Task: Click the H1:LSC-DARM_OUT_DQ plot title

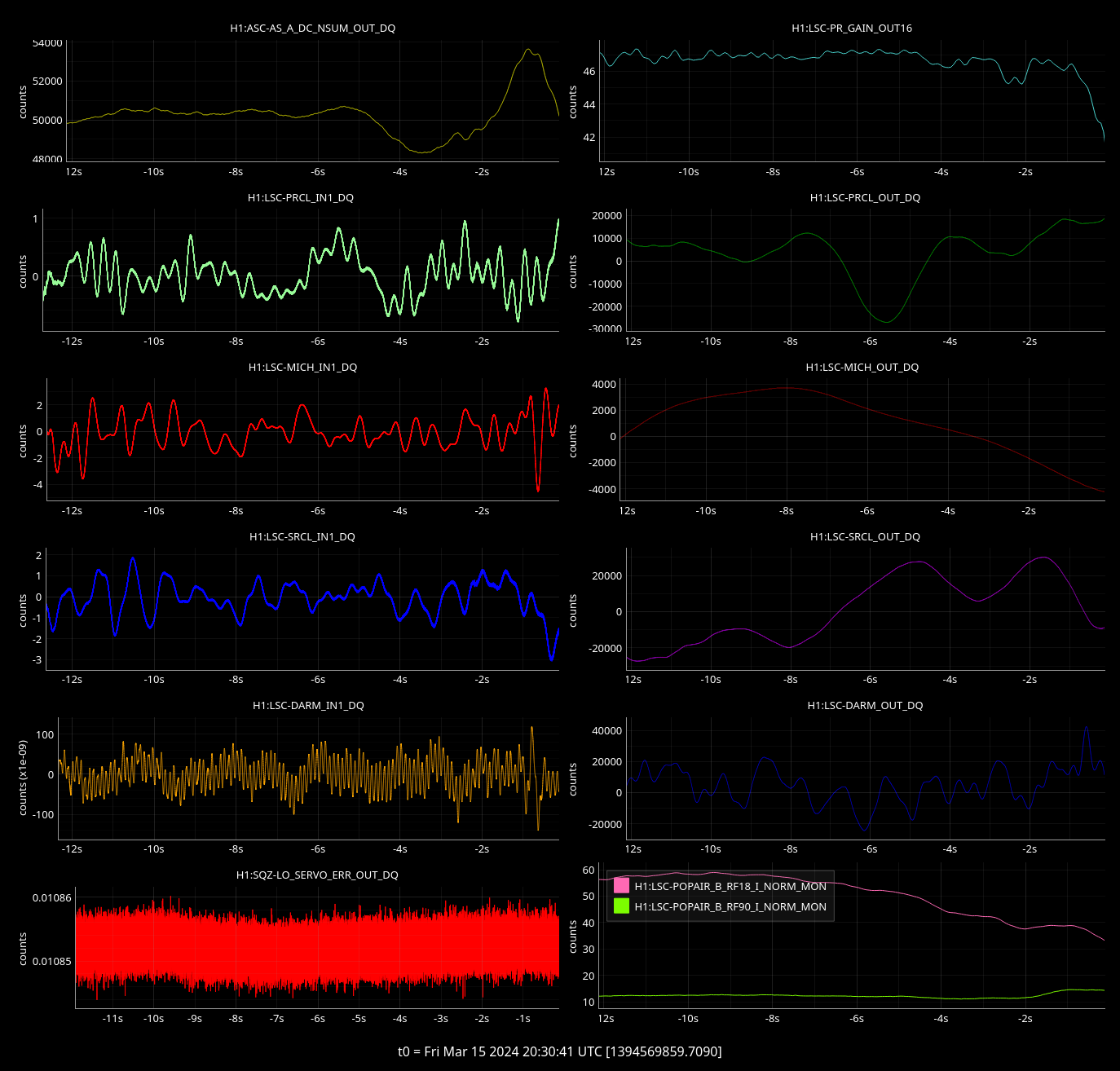Action: pos(865,705)
